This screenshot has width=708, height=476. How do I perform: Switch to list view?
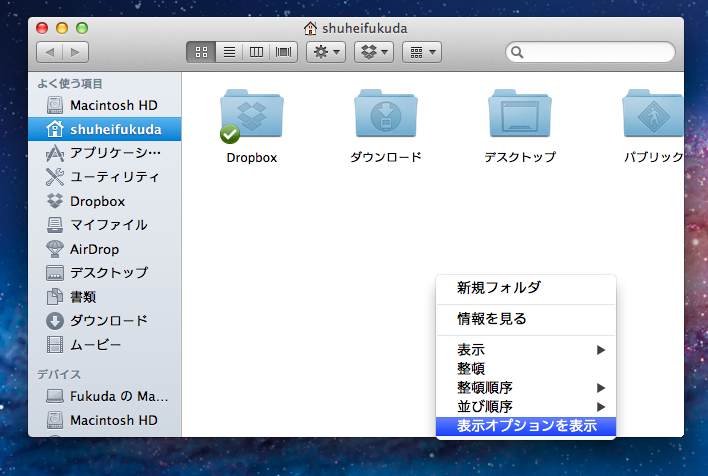(229, 52)
